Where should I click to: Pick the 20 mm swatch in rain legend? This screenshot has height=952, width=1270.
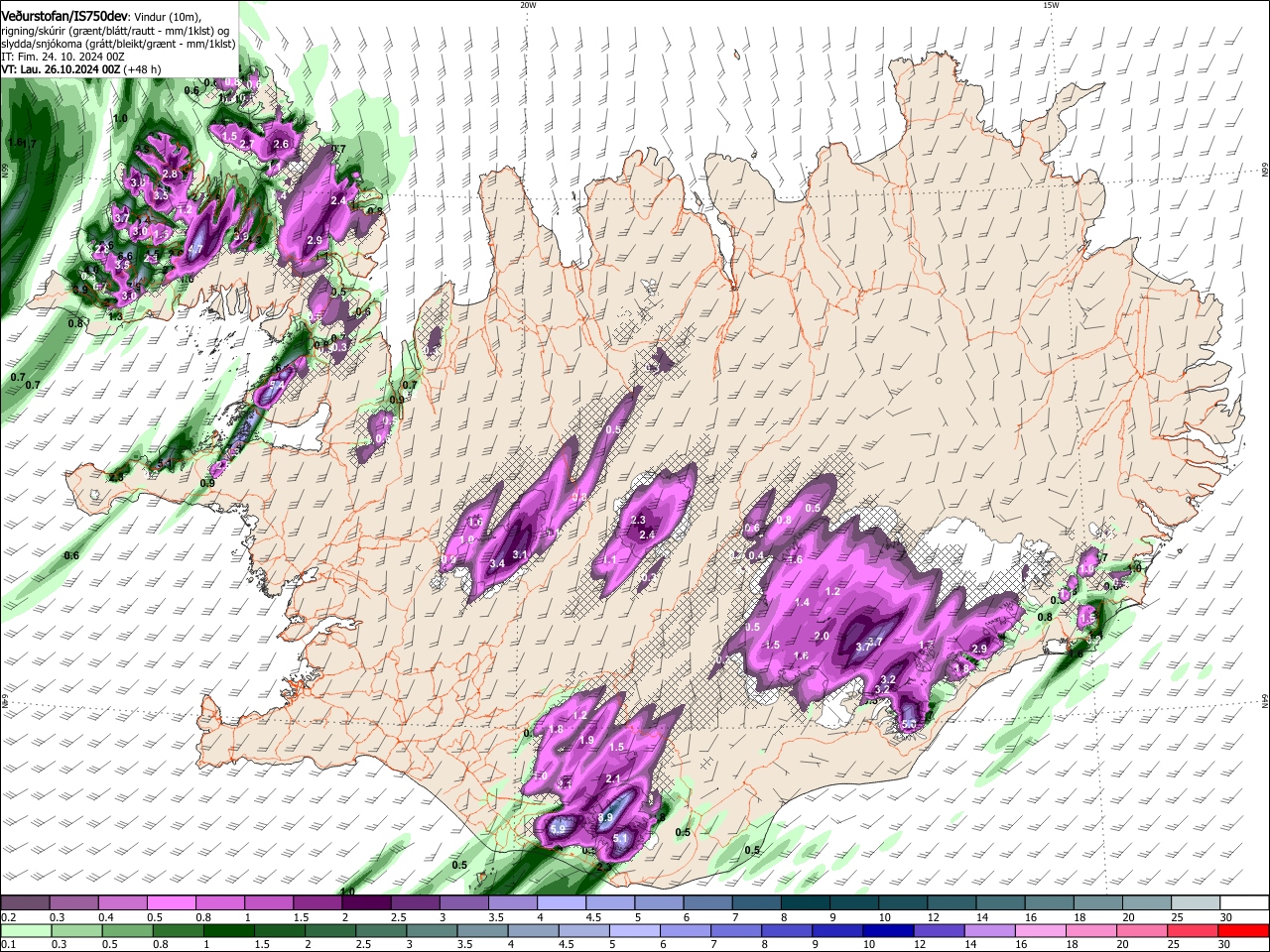[x=1144, y=930]
